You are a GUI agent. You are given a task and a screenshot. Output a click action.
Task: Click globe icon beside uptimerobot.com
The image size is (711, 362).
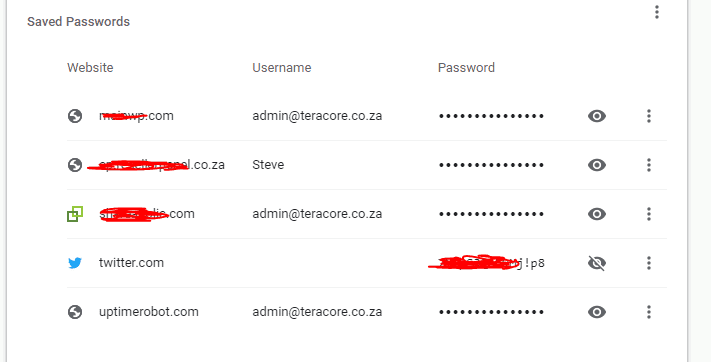[x=75, y=312]
